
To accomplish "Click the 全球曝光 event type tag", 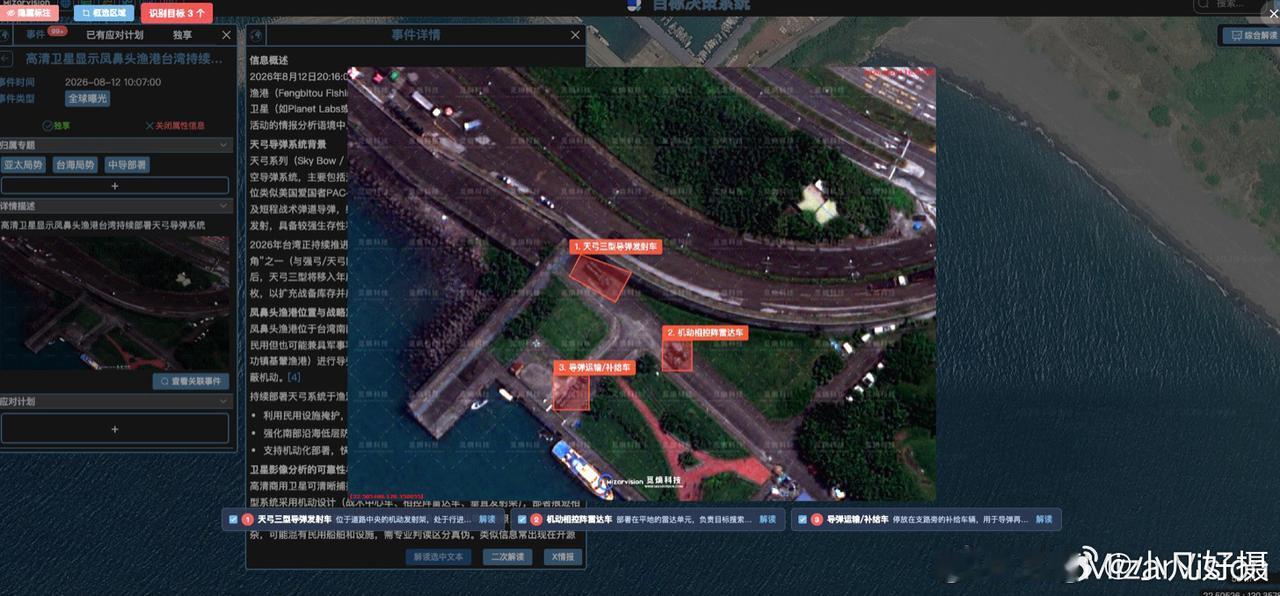I will [x=88, y=99].
